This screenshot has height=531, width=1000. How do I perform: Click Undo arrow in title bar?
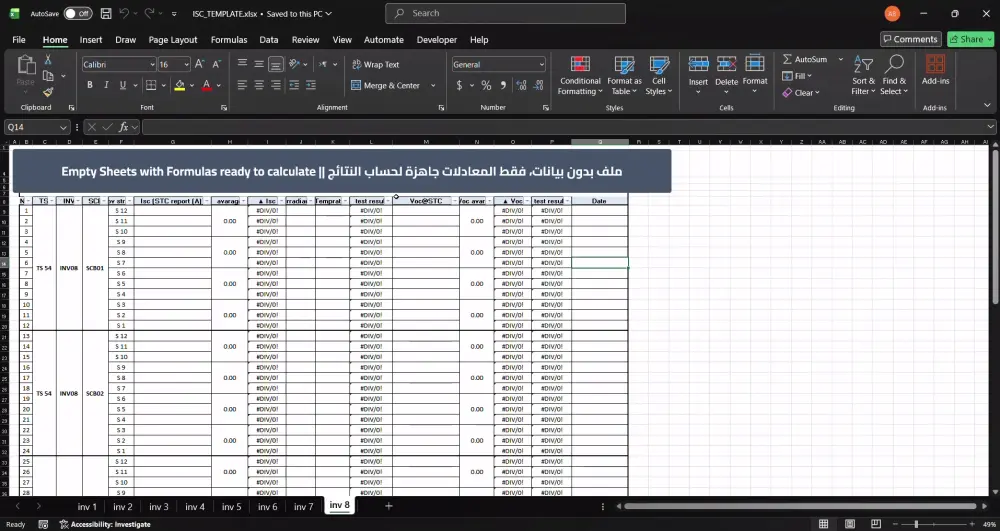[x=124, y=13]
